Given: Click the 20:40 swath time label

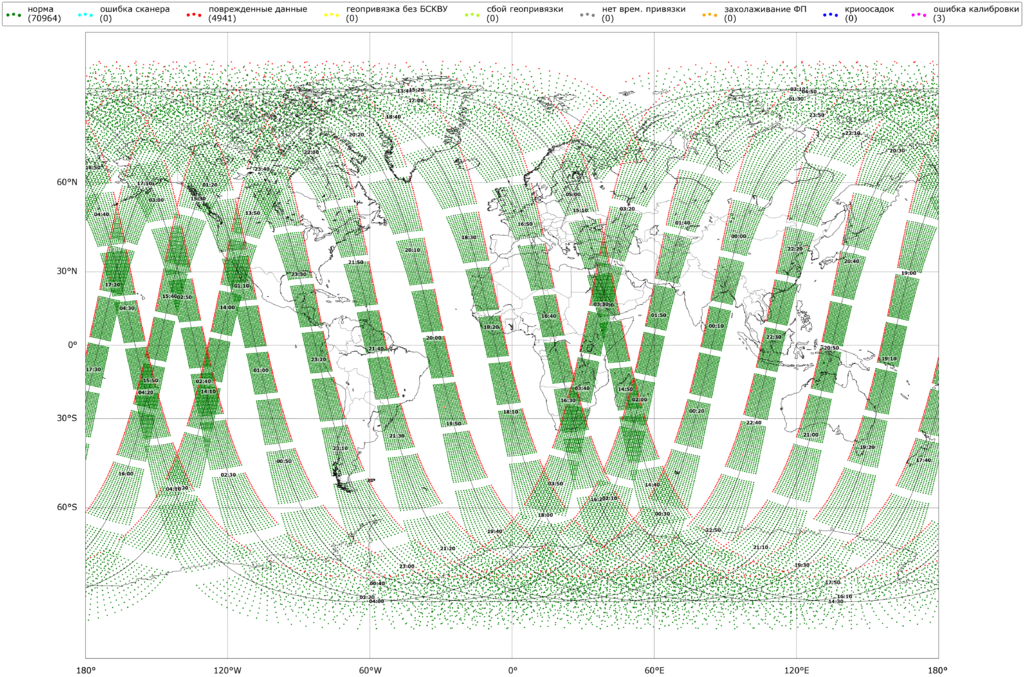Looking at the screenshot, I should (852, 261).
